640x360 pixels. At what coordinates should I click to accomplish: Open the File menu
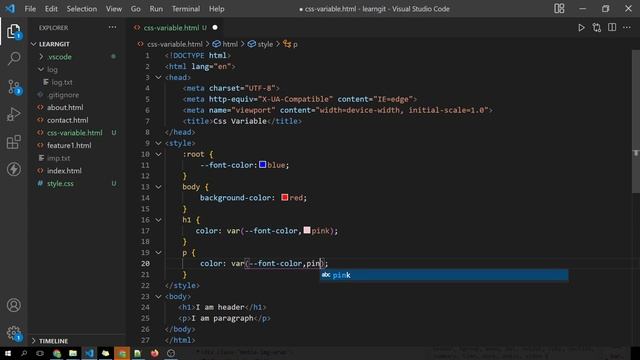click(x=30, y=9)
